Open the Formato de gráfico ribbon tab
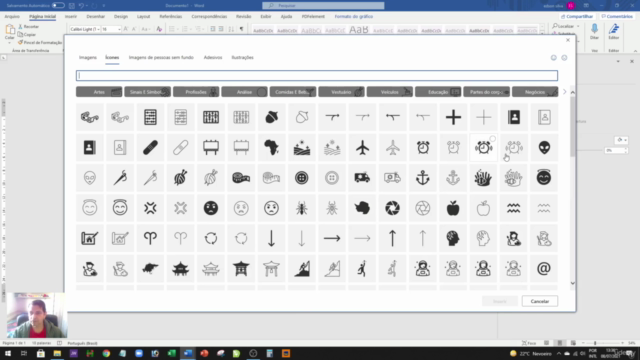 tap(353, 16)
